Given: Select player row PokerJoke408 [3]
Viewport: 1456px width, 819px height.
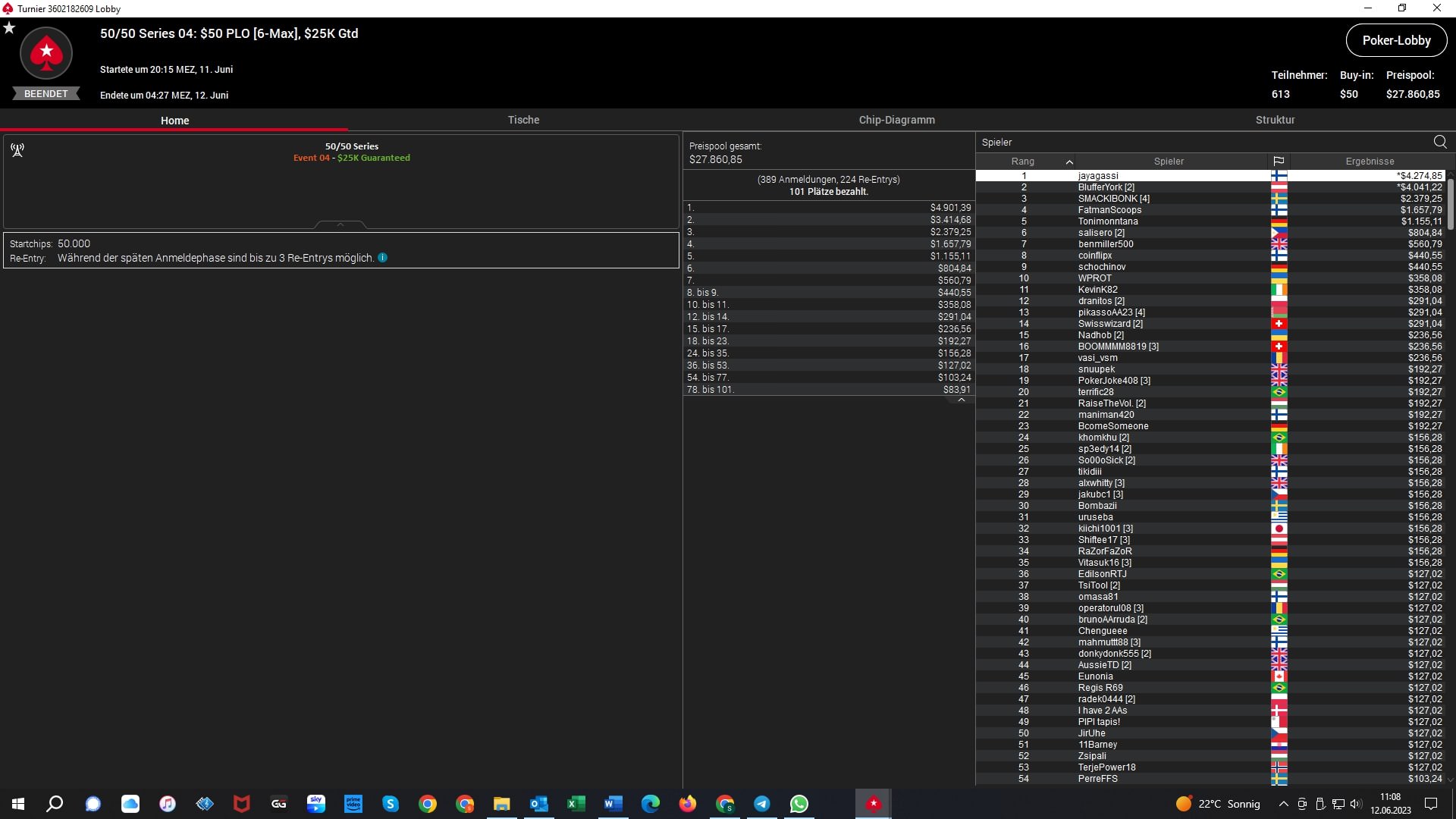Looking at the screenshot, I should 1210,381.
